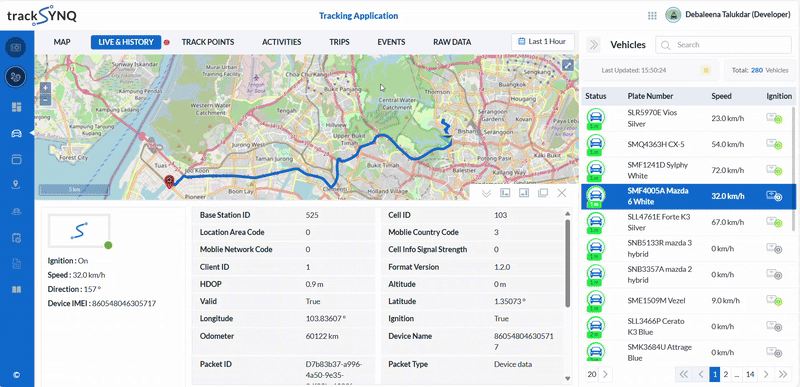
Task: Open the book icon in left sidebar
Action: 17,290
